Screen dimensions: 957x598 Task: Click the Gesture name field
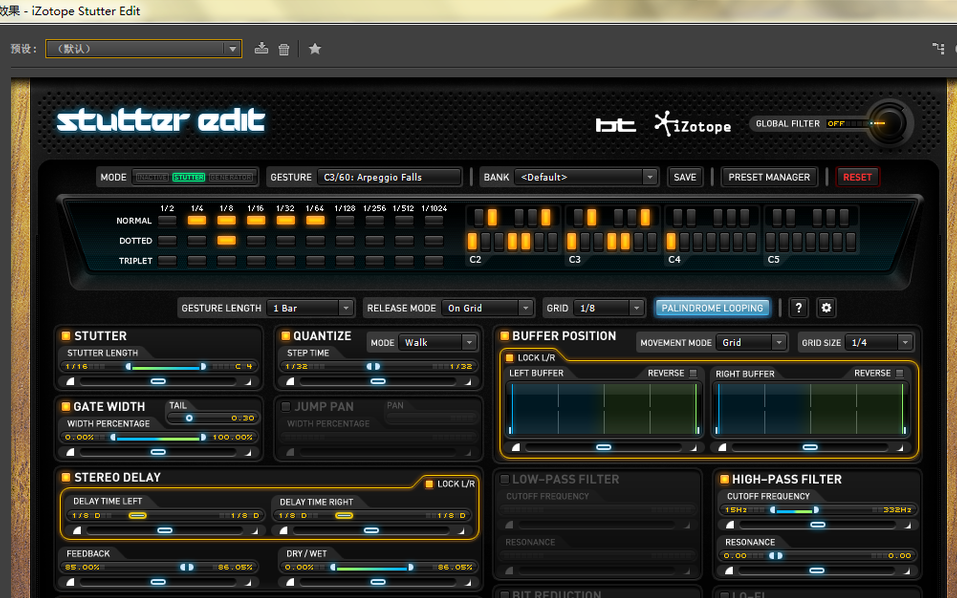point(389,177)
